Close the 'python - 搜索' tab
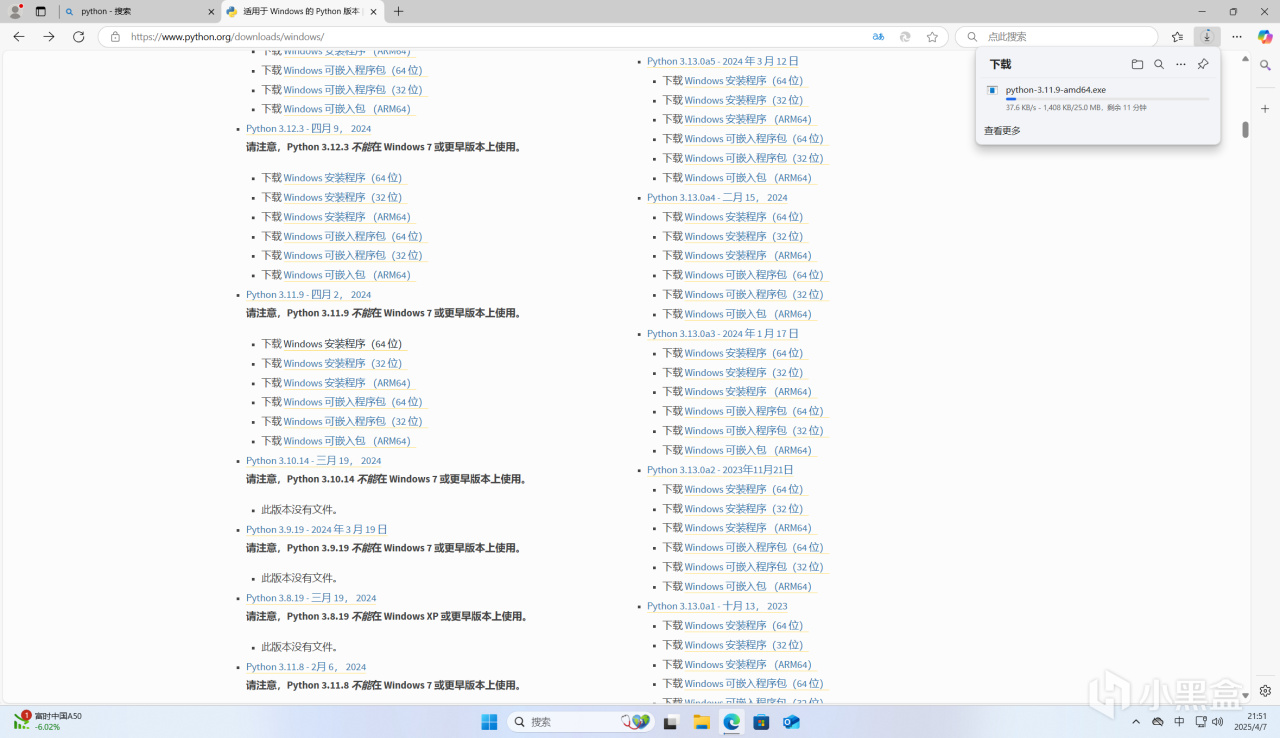This screenshot has width=1280, height=738. point(211,12)
